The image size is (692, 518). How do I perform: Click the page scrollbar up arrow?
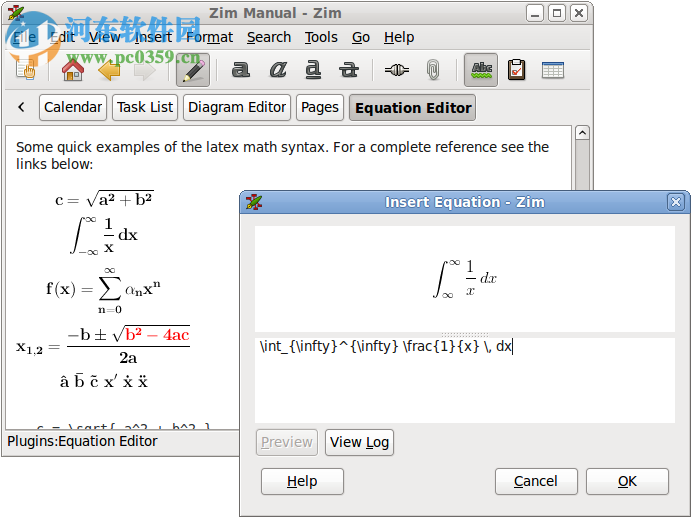583,132
